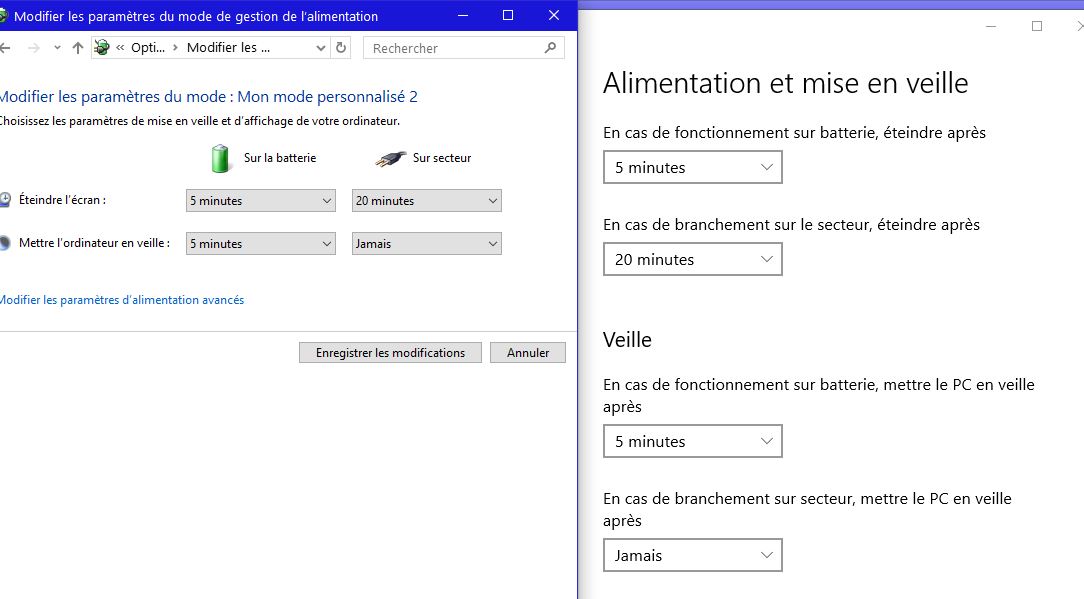
Task: Click the magnifier search icon
Action: click(550, 48)
